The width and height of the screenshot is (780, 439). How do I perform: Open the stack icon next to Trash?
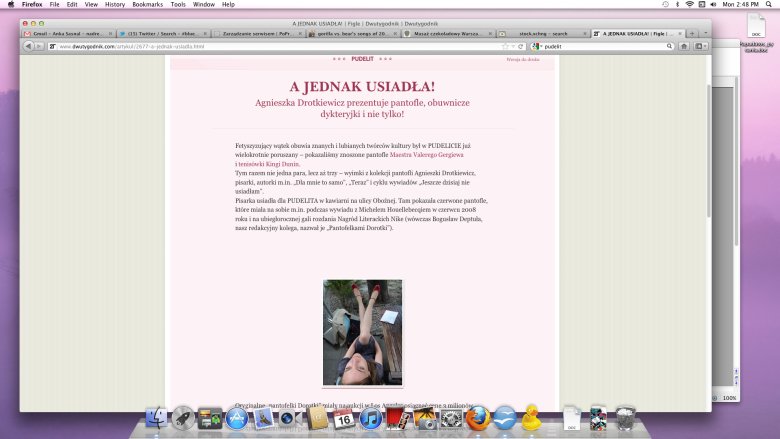click(x=598, y=418)
